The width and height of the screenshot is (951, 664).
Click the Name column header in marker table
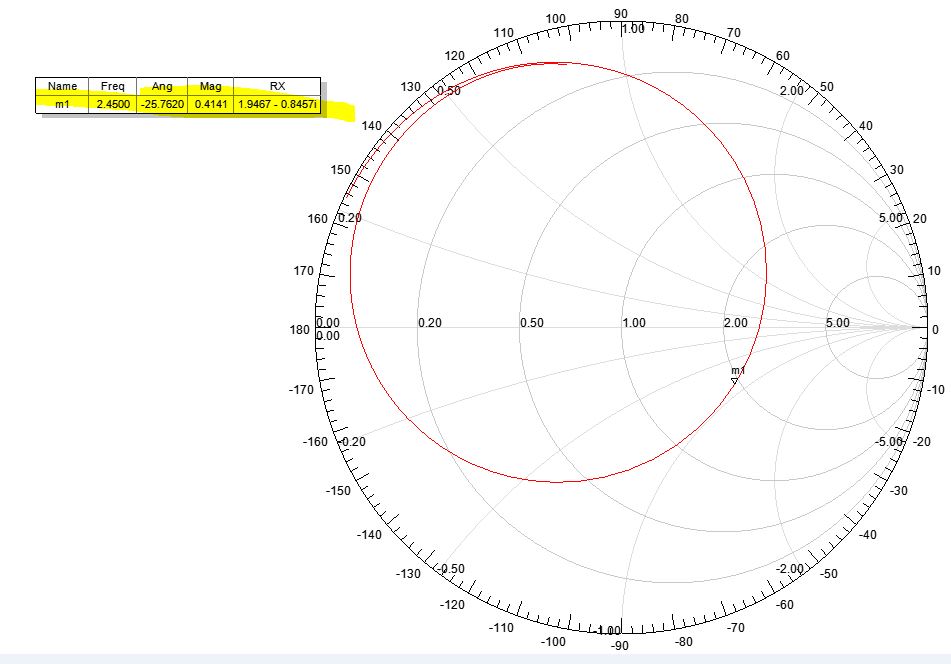pos(62,86)
